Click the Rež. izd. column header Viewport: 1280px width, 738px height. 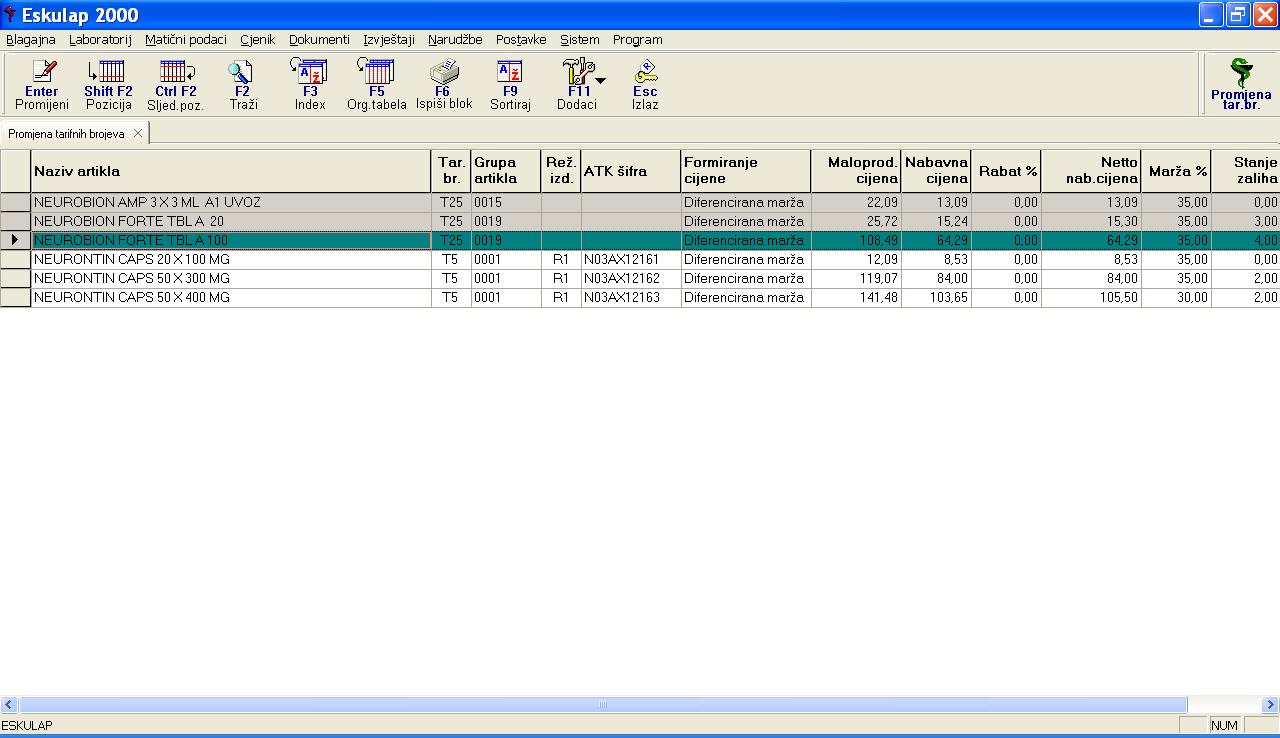click(x=561, y=171)
